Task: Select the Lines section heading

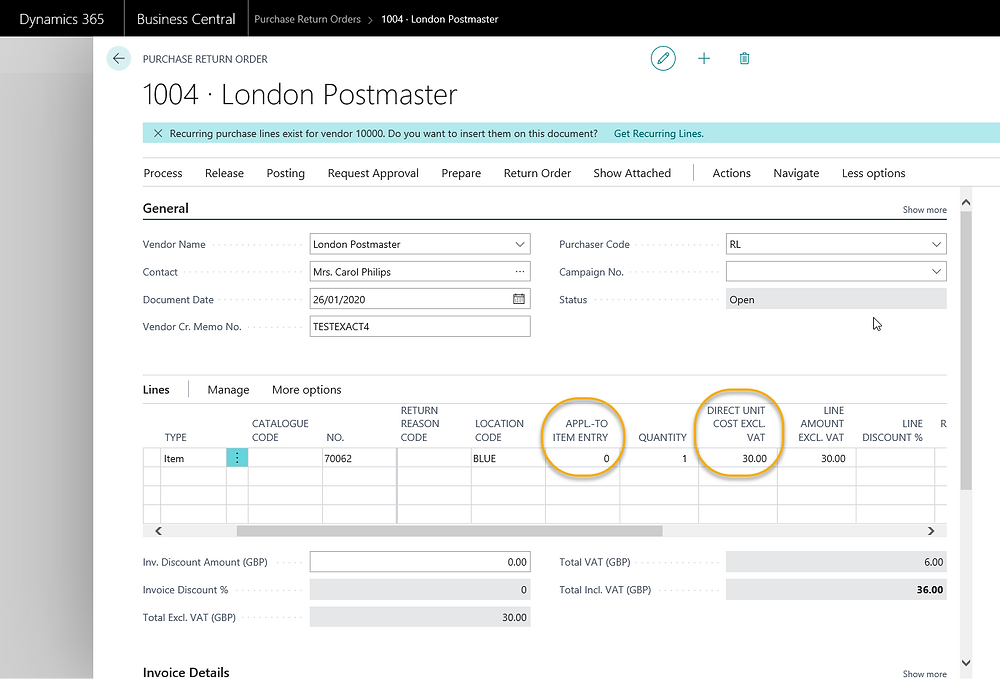Action: pos(156,390)
